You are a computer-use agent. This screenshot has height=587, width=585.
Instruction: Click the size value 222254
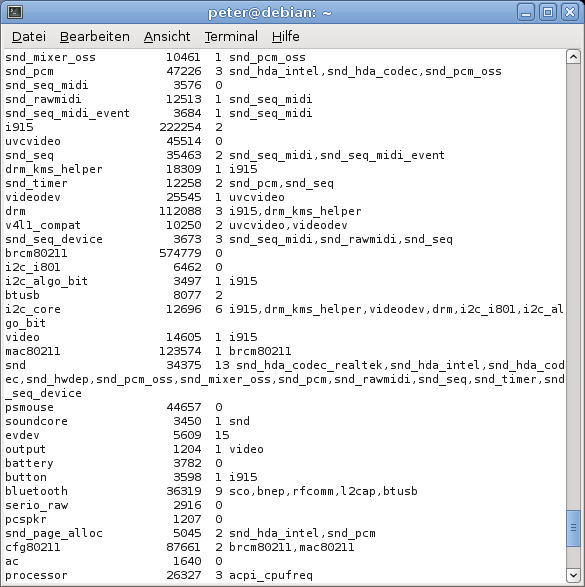(180, 127)
